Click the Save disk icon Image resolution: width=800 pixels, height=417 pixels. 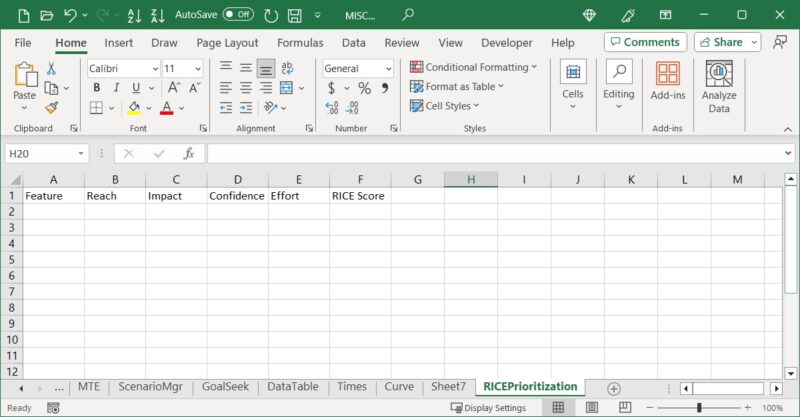pos(294,15)
